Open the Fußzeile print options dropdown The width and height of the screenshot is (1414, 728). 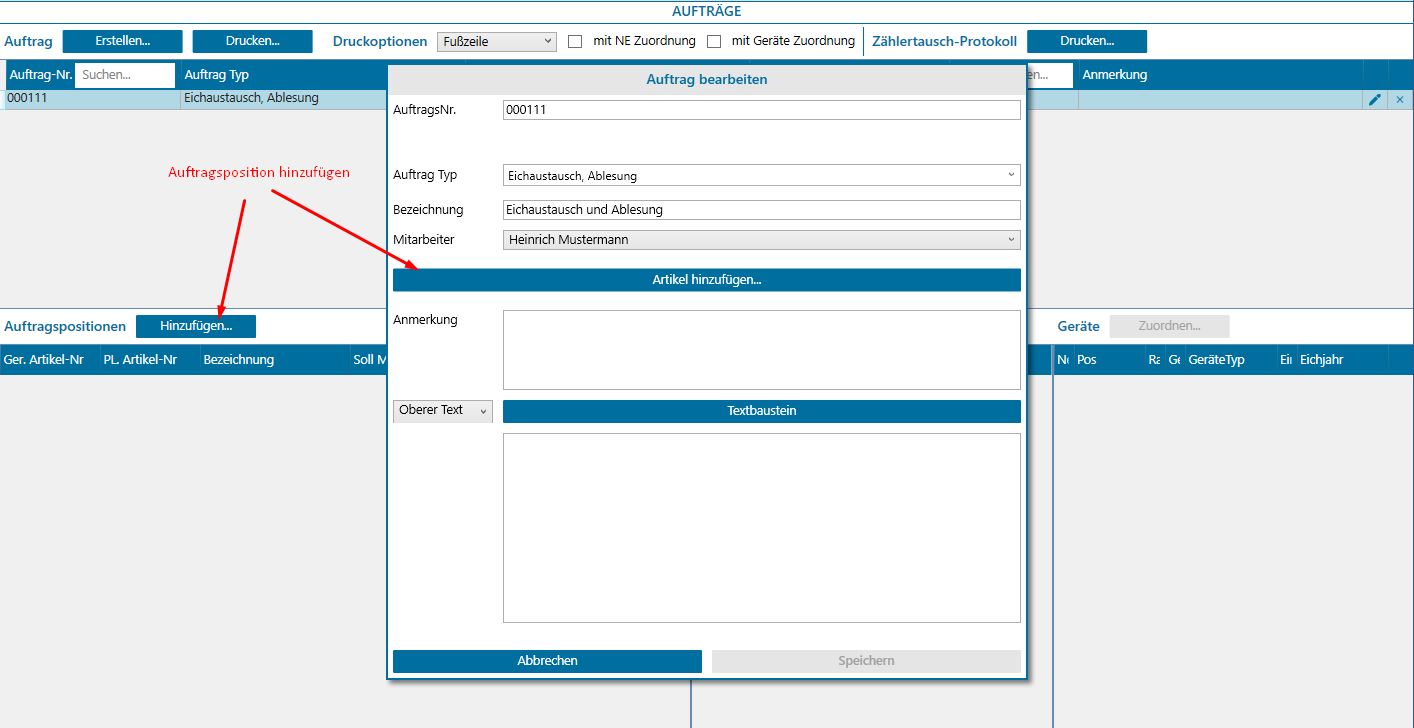click(497, 42)
